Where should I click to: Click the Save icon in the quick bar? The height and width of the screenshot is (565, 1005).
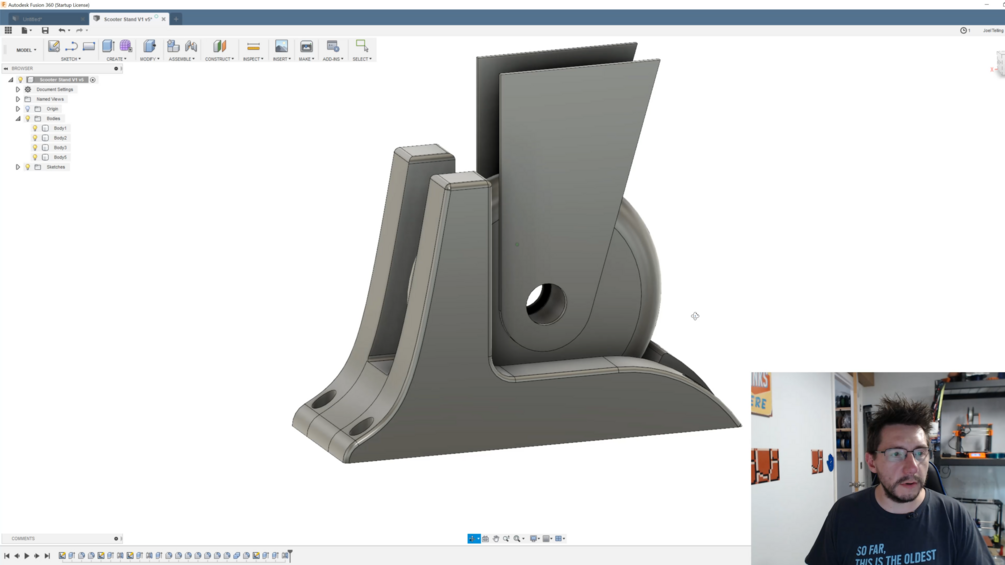point(45,30)
